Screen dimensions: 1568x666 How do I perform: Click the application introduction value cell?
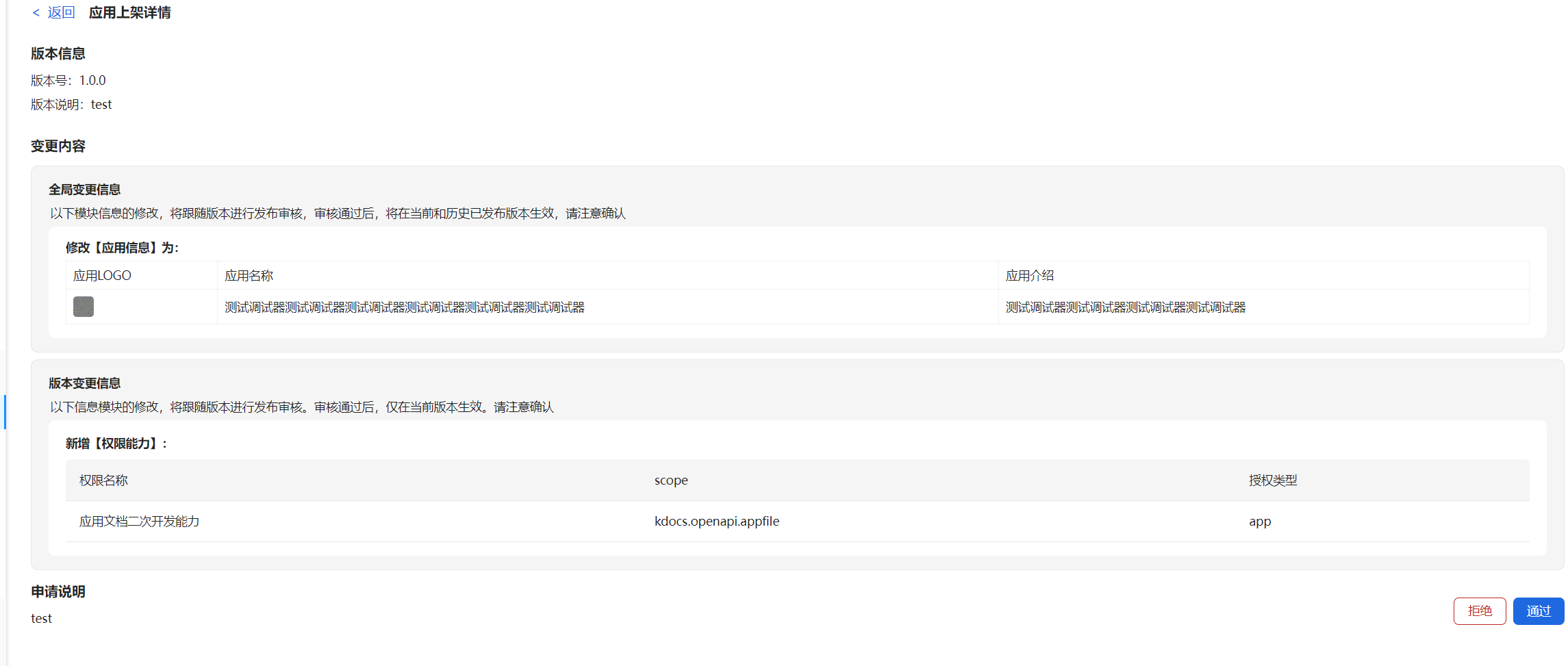coord(1125,307)
